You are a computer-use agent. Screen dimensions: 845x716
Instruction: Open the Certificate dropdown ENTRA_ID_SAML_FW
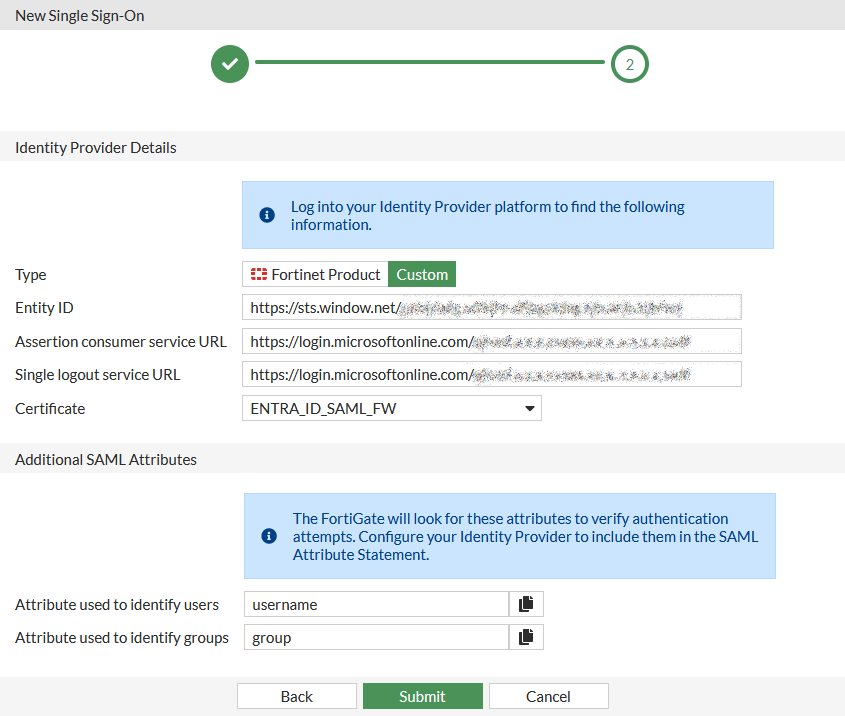tap(391, 408)
